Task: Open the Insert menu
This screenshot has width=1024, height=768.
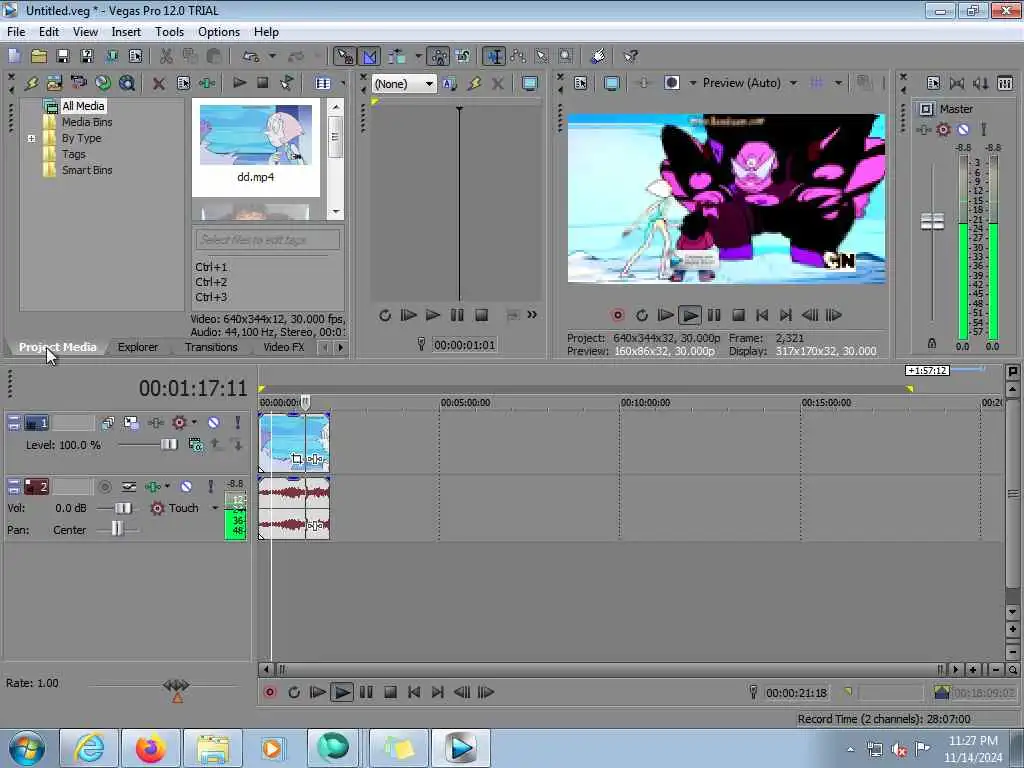Action: tap(126, 32)
